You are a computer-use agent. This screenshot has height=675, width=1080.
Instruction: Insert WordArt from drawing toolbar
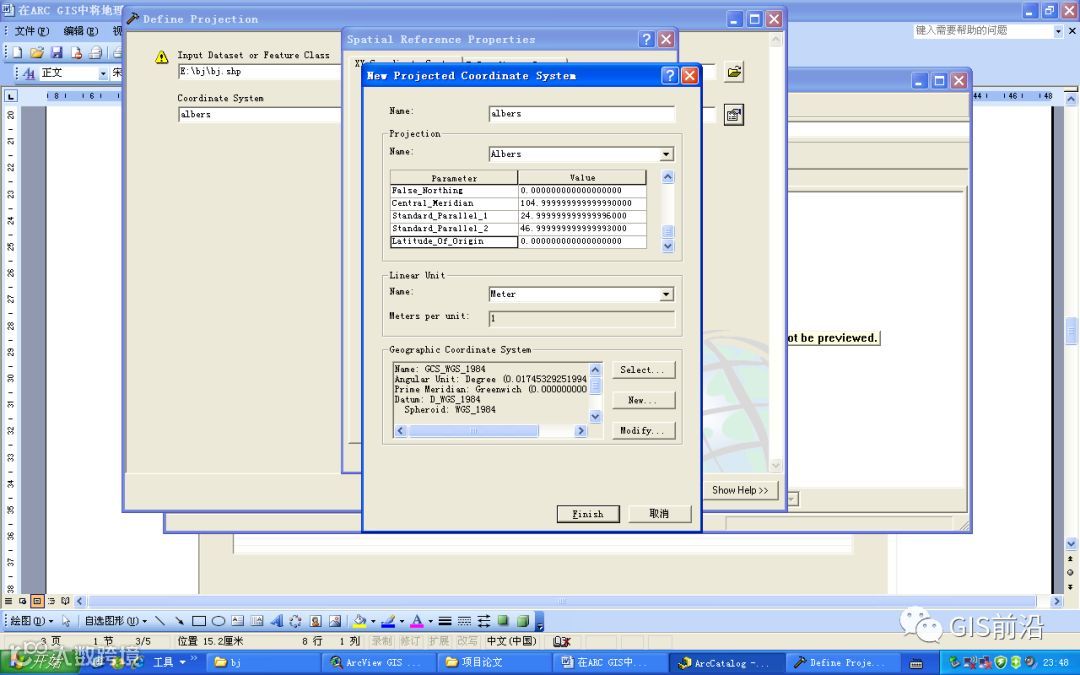coord(276,621)
